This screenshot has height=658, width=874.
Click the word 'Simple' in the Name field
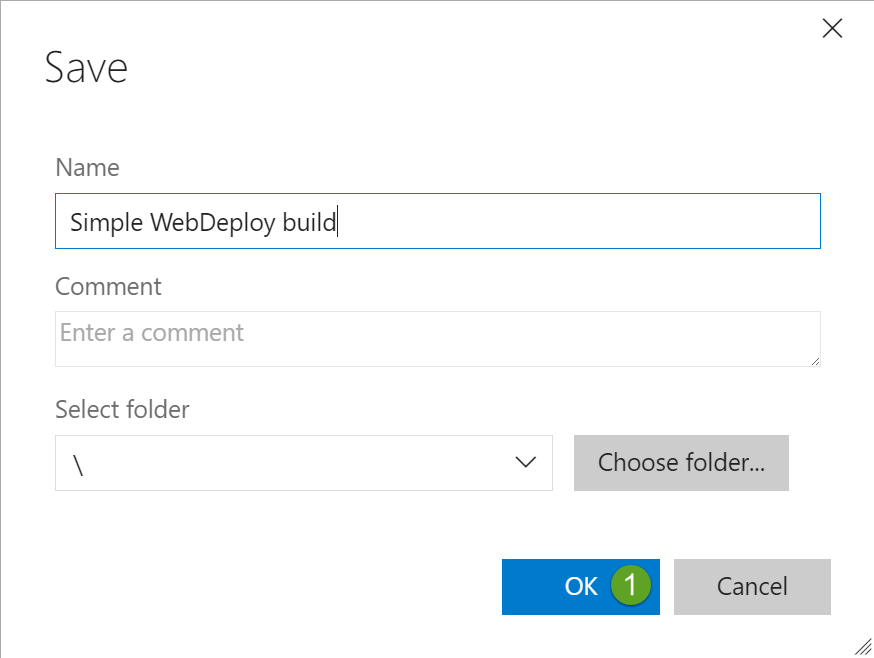point(106,222)
